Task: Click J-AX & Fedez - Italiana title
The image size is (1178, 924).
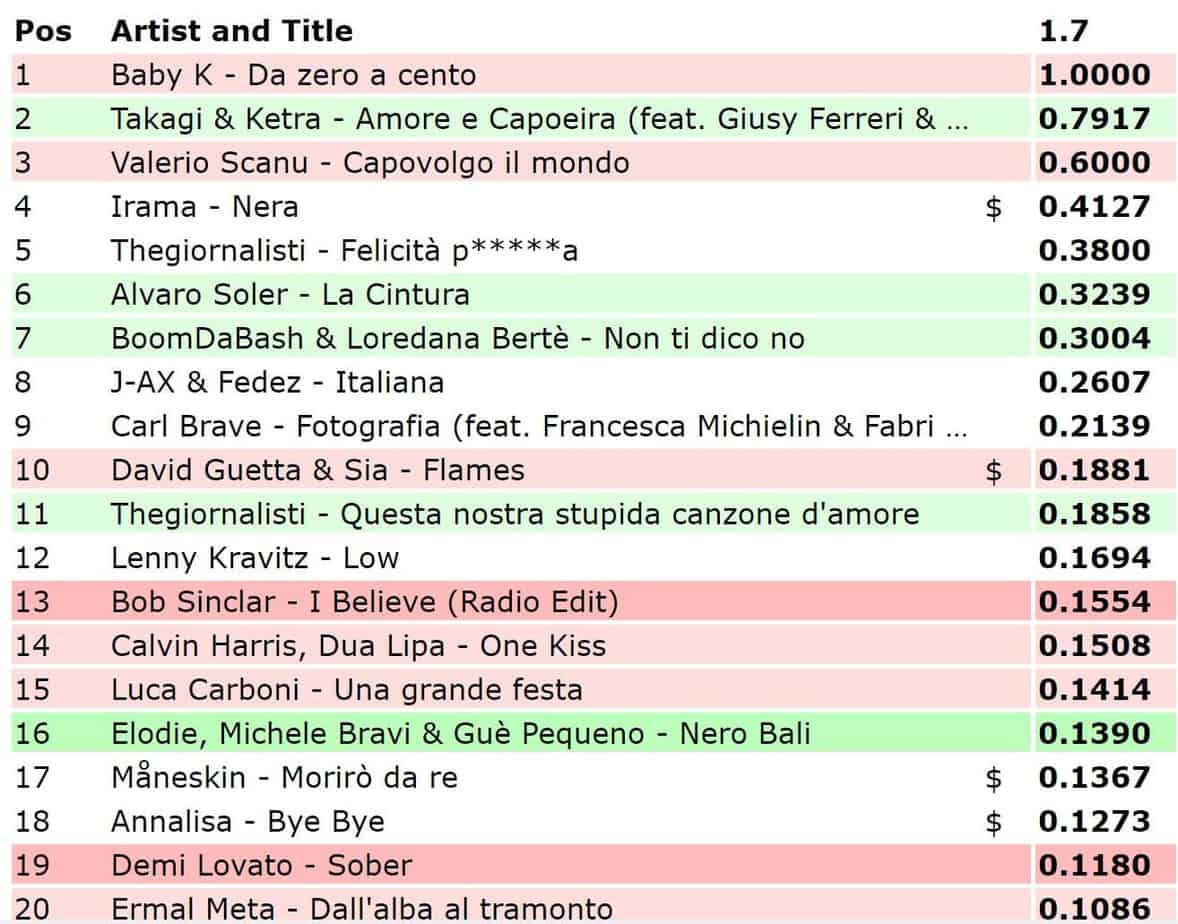Action: (x=277, y=382)
